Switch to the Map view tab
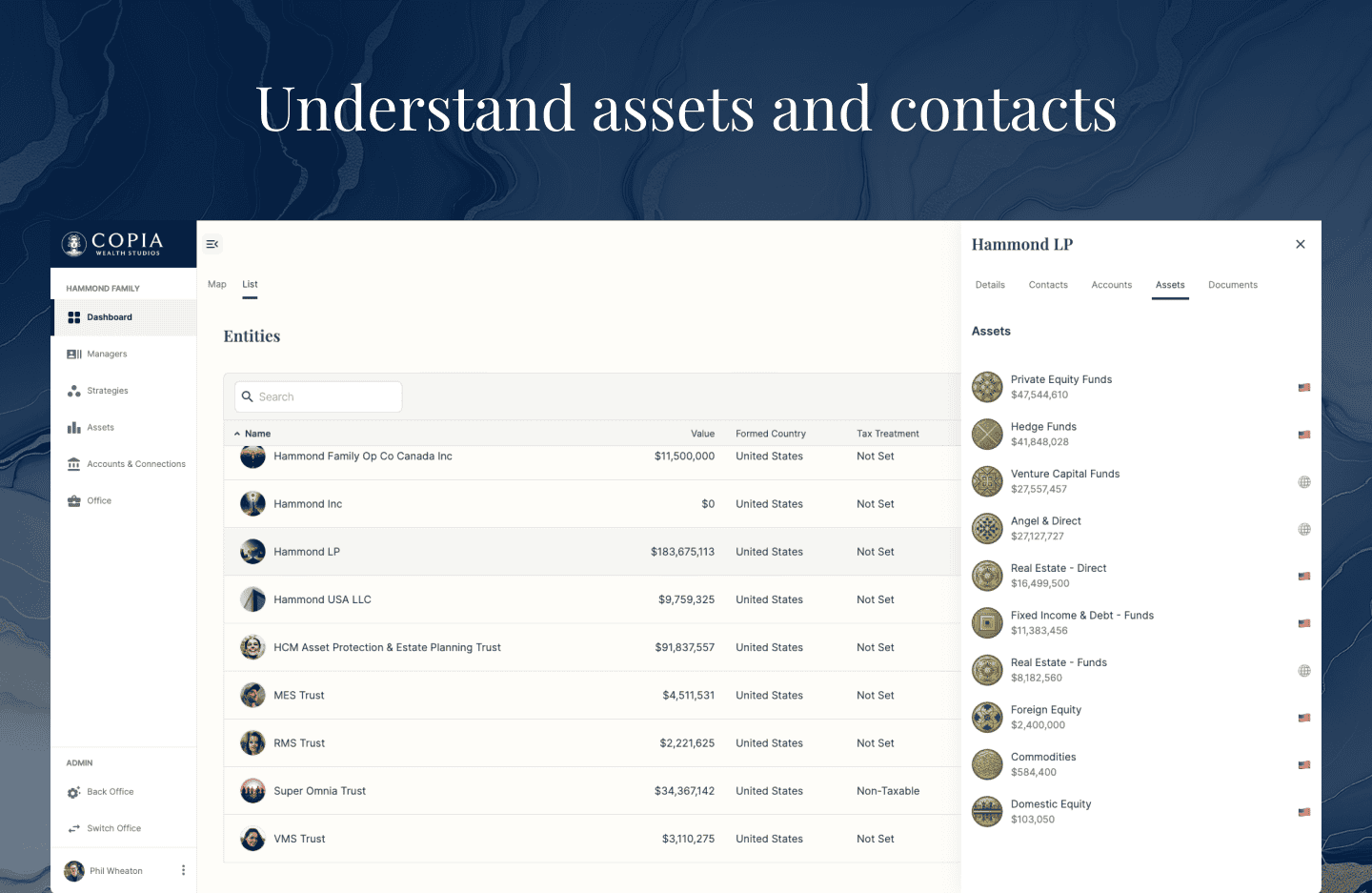1372x893 pixels. pyautogui.click(x=217, y=284)
